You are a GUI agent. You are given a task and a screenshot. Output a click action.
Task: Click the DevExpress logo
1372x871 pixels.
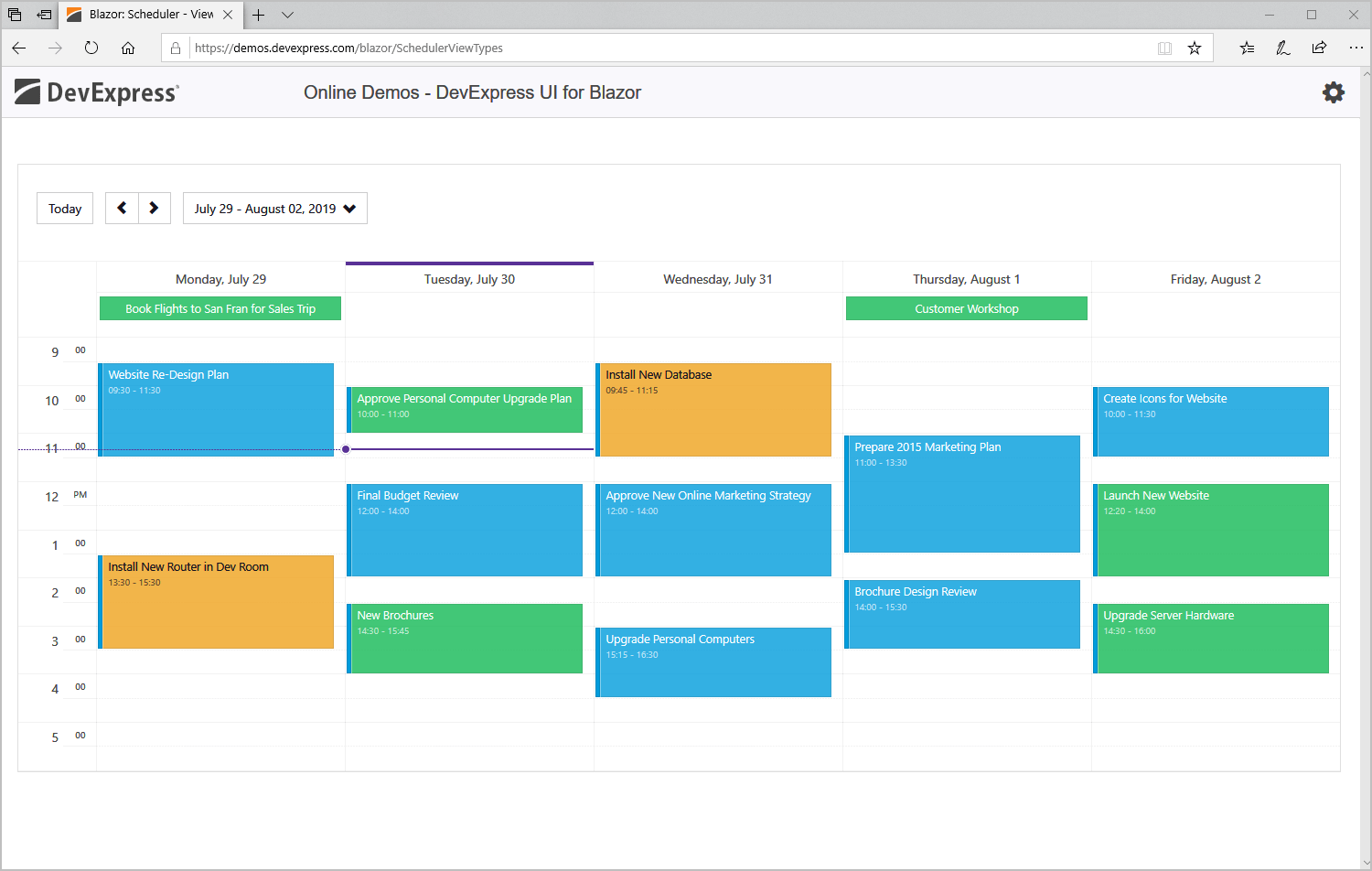[95, 91]
